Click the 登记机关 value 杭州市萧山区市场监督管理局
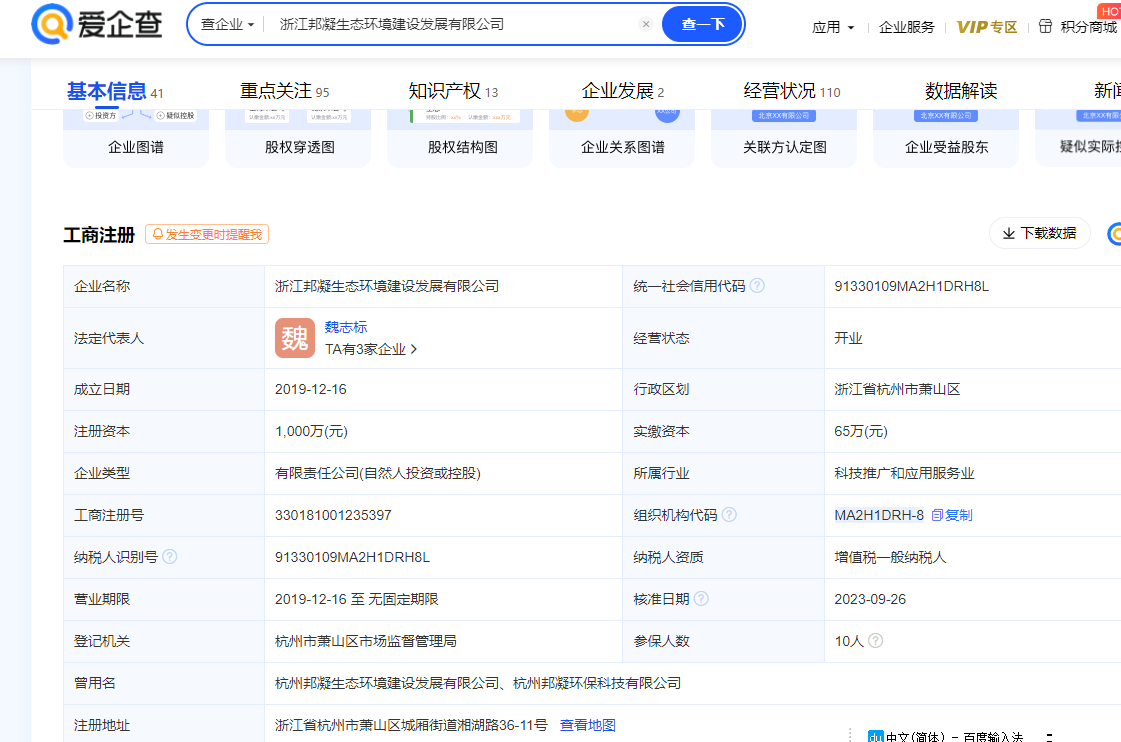 tap(366, 641)
